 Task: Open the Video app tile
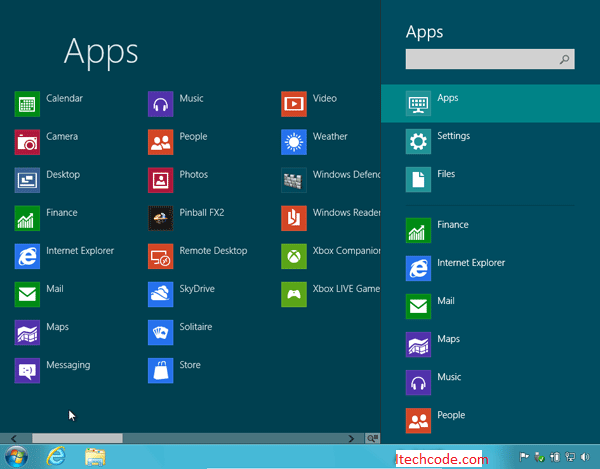(x=294, y=104)
